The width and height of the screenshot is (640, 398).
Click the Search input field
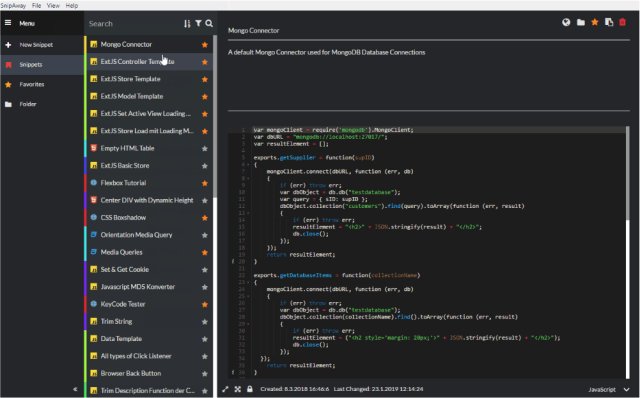(x=134, y=24)
